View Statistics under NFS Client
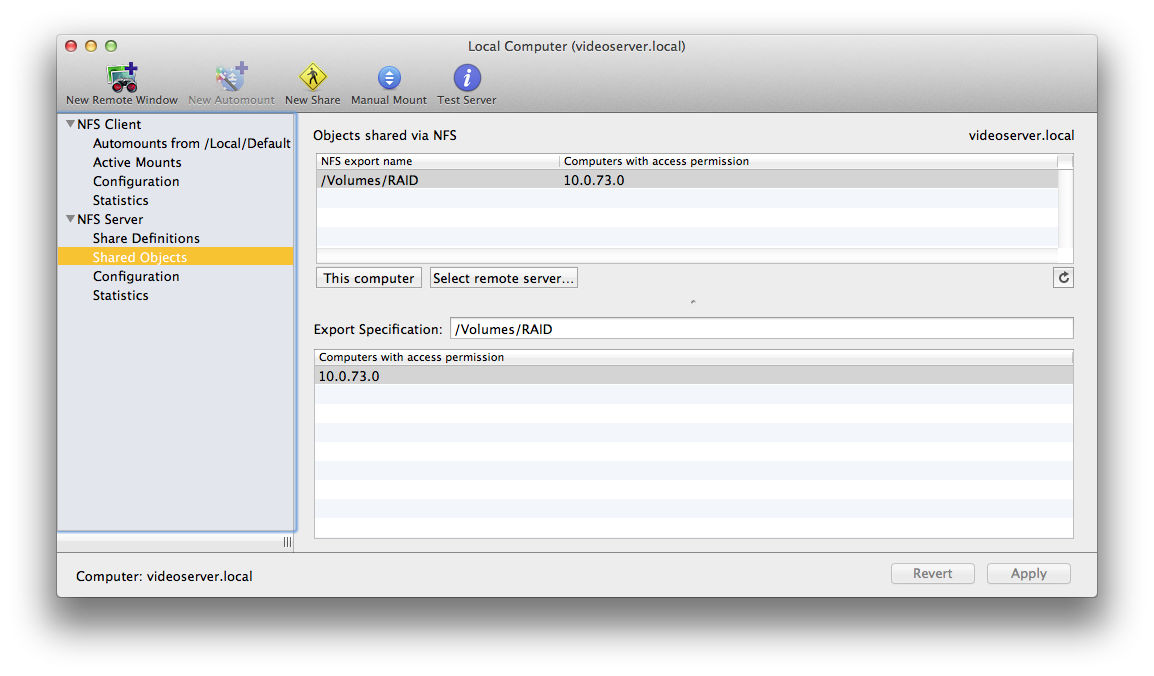Screen dimensions: 1154x676 (121, 201)
